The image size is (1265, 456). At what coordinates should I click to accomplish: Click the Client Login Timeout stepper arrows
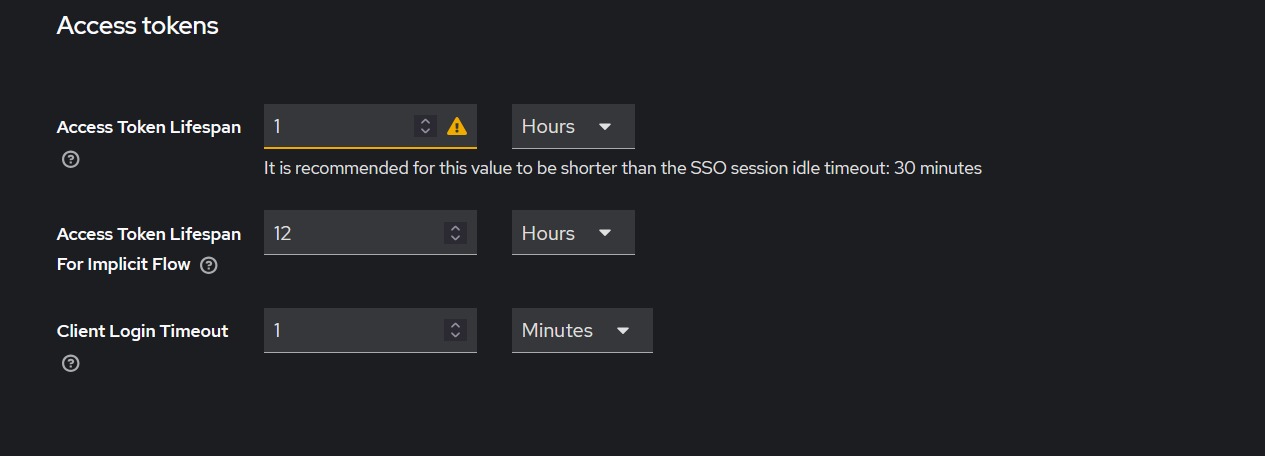tap(455, 330)
